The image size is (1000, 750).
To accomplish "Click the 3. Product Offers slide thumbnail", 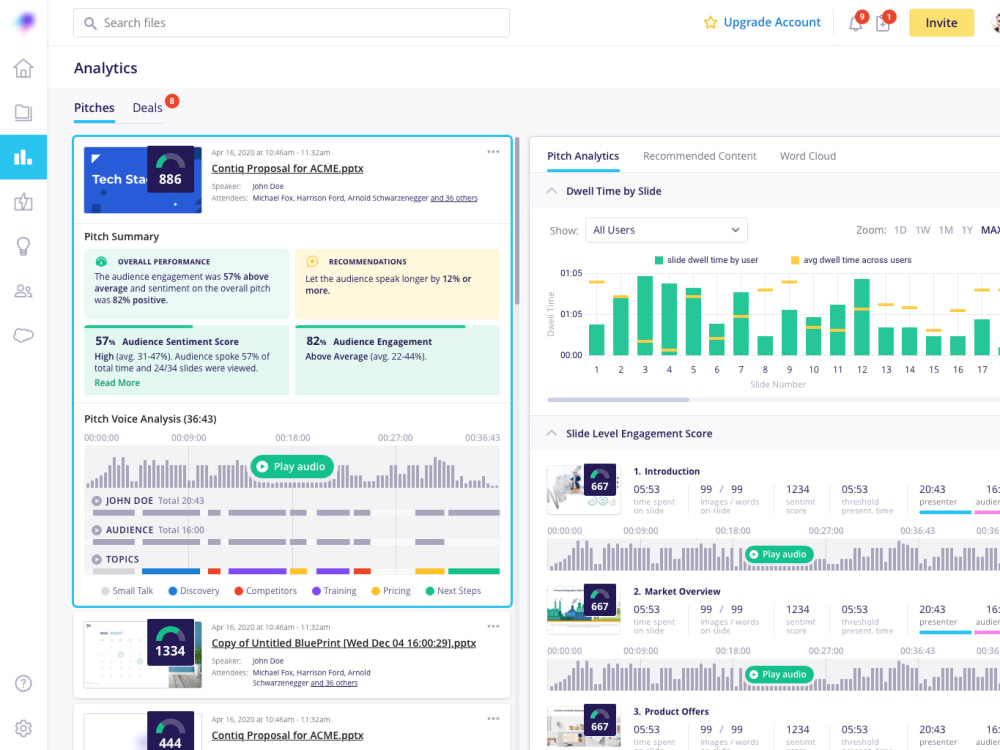I will (584, 727).
